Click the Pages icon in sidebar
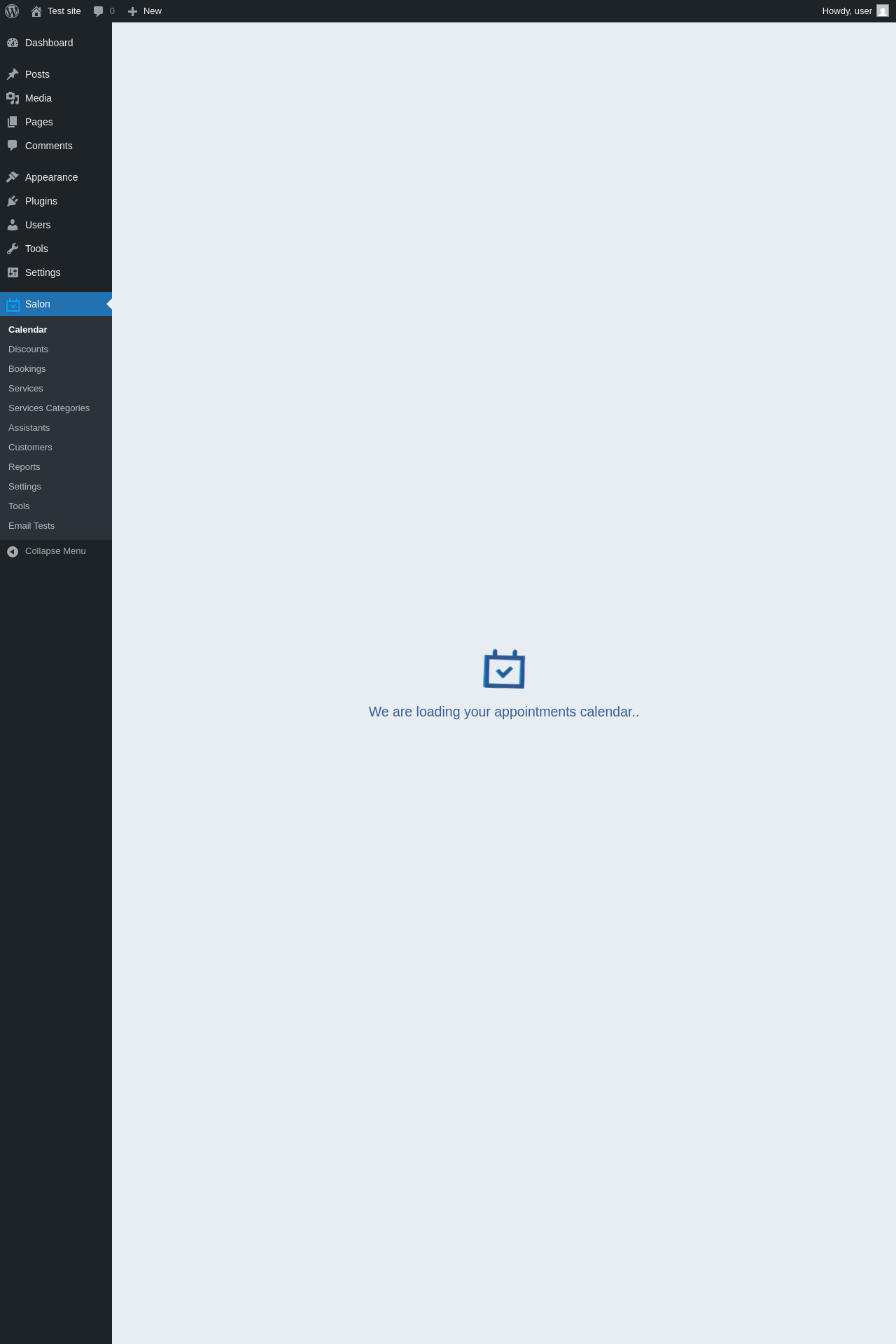The height and width of the screenshot is (1344, 896). pos(13,122)
